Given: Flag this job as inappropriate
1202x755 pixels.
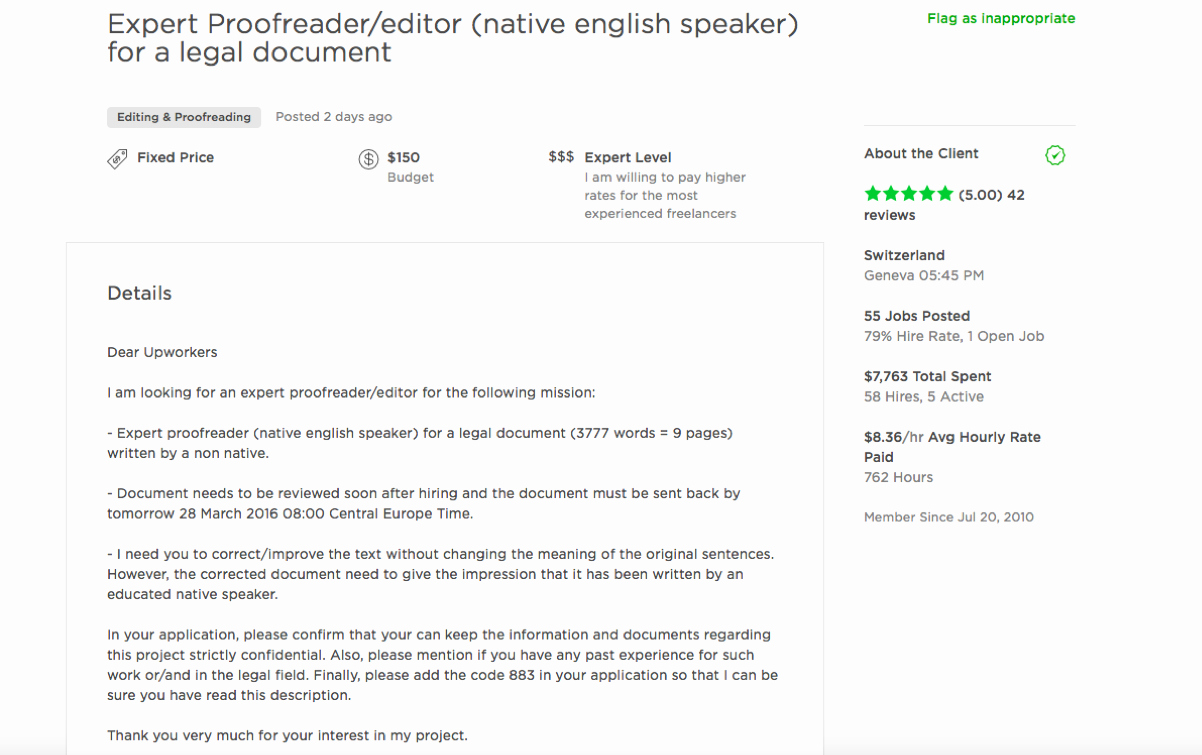Looking at the screenshot, I should pyautogui.click(x=1001, y=18).
